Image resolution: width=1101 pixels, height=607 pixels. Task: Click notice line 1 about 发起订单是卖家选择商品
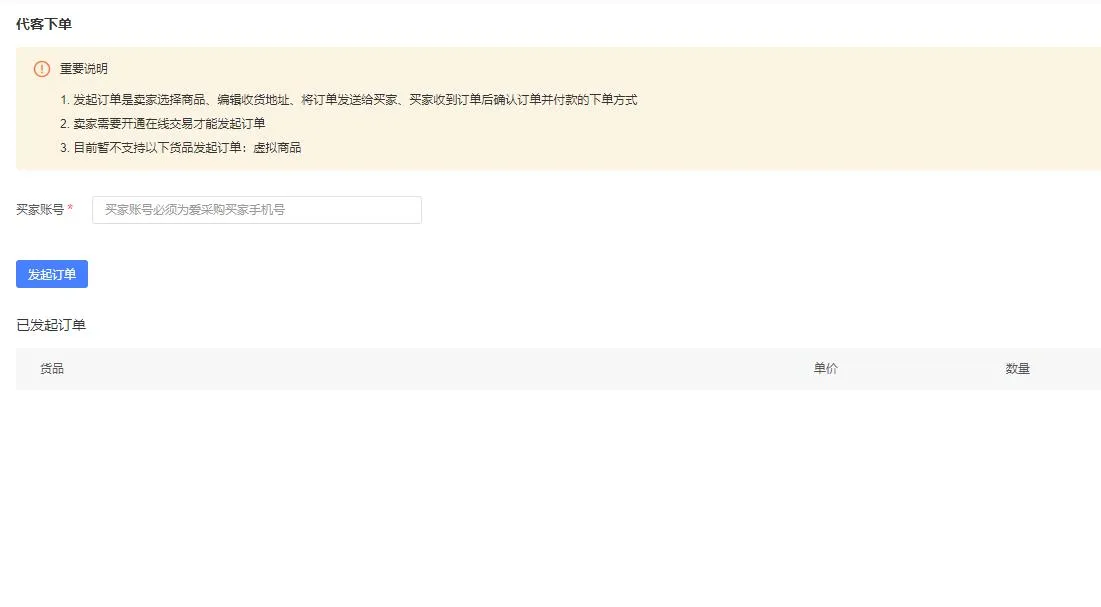pyautogui.click(x=348, y=100)
